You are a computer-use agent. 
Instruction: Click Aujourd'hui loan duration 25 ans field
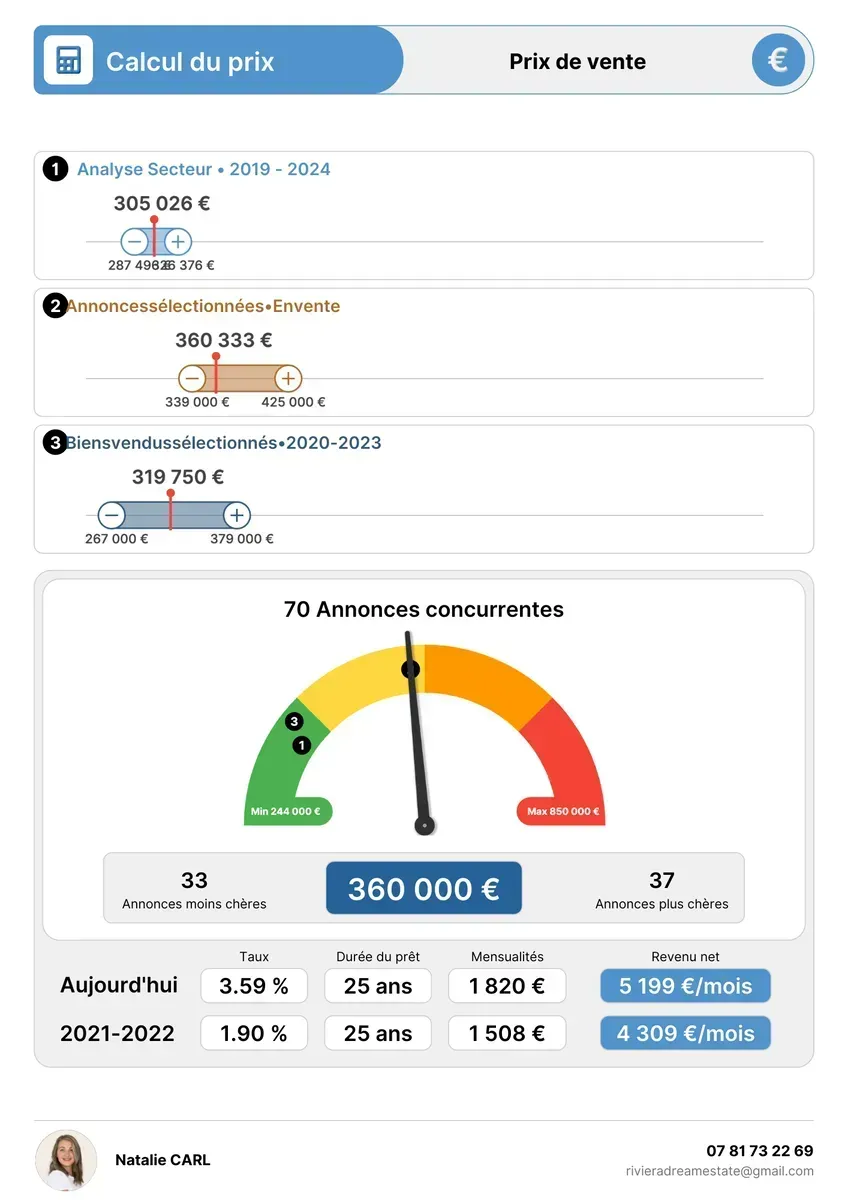378,986
